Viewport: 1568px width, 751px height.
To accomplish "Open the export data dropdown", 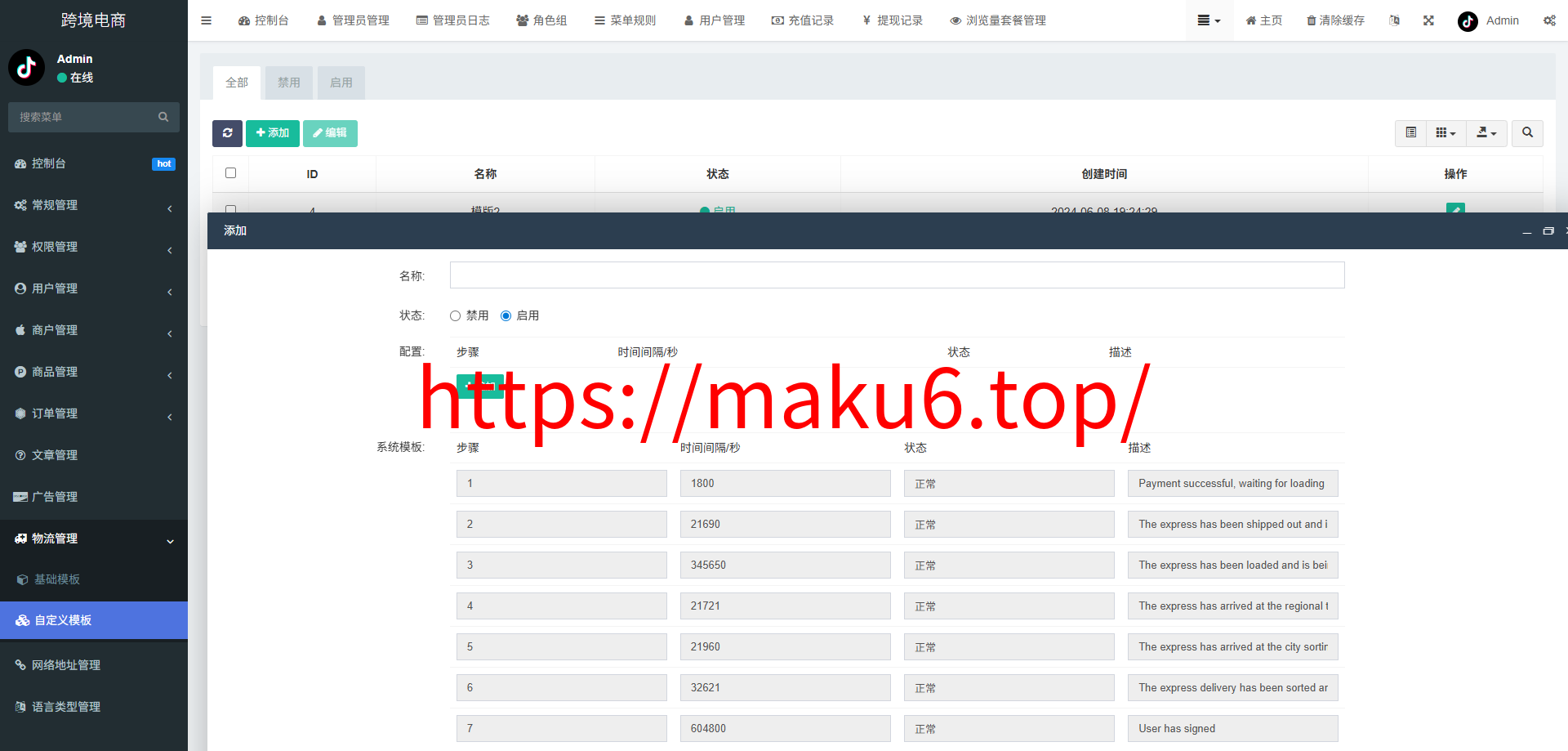I will pos(1486,132).
